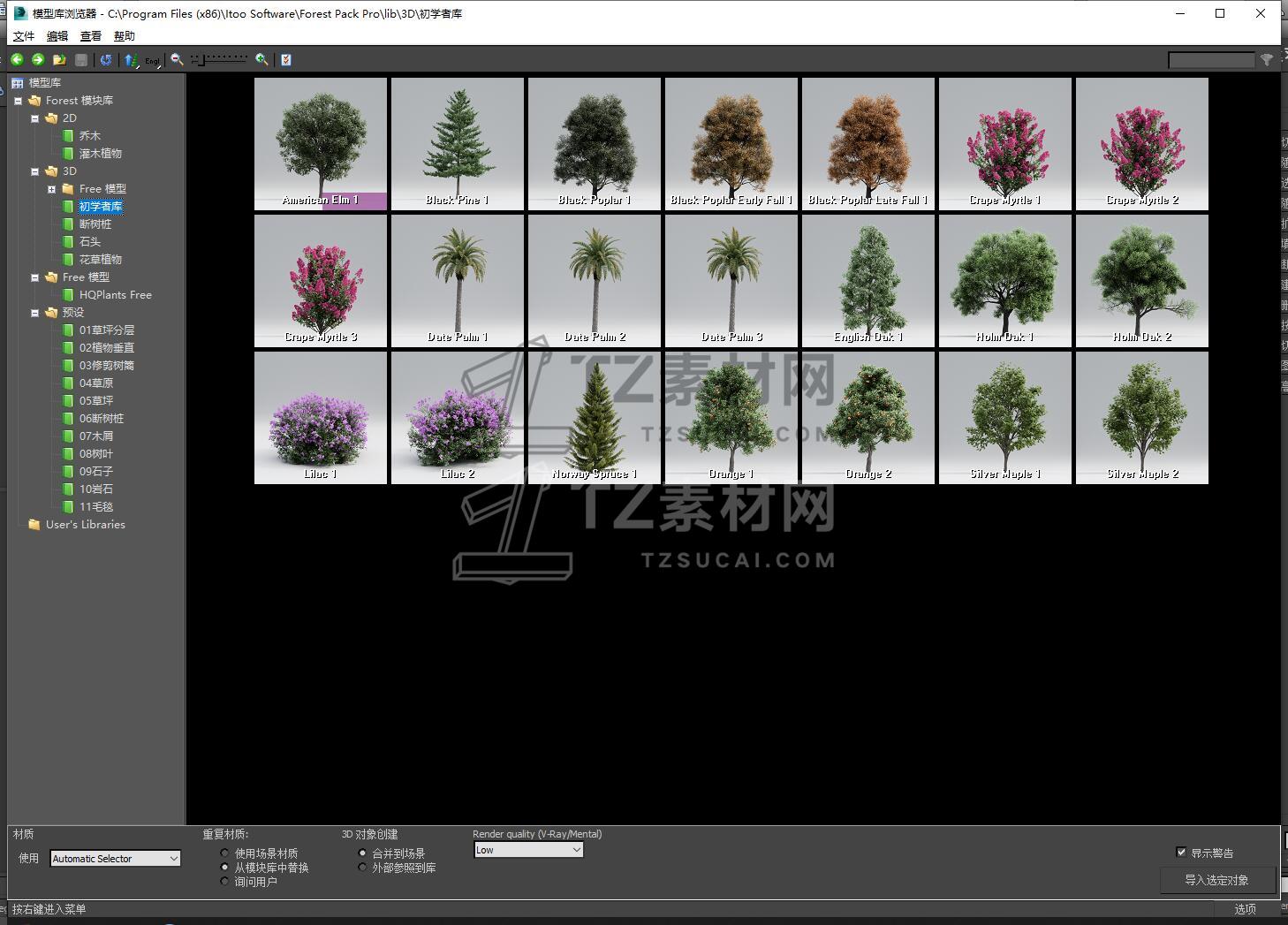Select the 使用场景材质 radio button
Image resolution: width=1288 pixels, height=925 pixels.
225,853
